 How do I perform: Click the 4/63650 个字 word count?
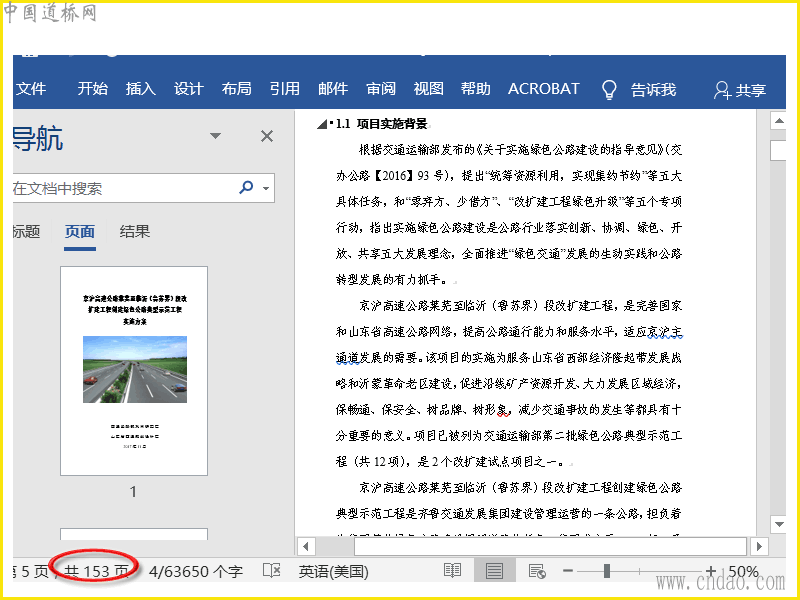tap(196, 571)
